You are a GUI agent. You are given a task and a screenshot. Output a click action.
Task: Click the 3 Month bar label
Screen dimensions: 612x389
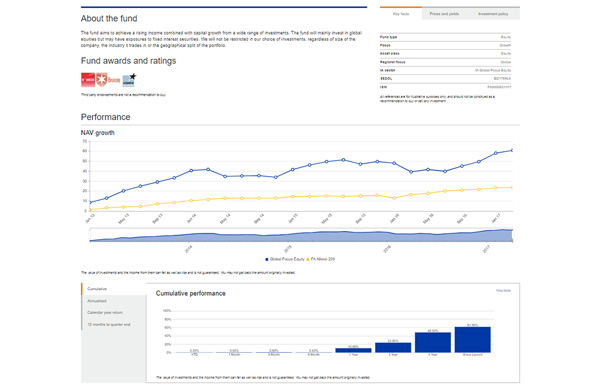(274, 355)
